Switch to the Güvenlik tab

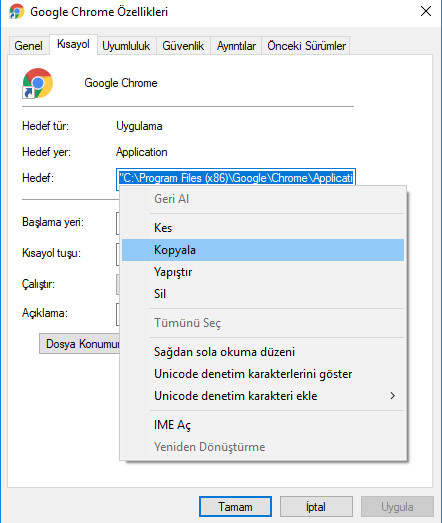click(183, 46)
